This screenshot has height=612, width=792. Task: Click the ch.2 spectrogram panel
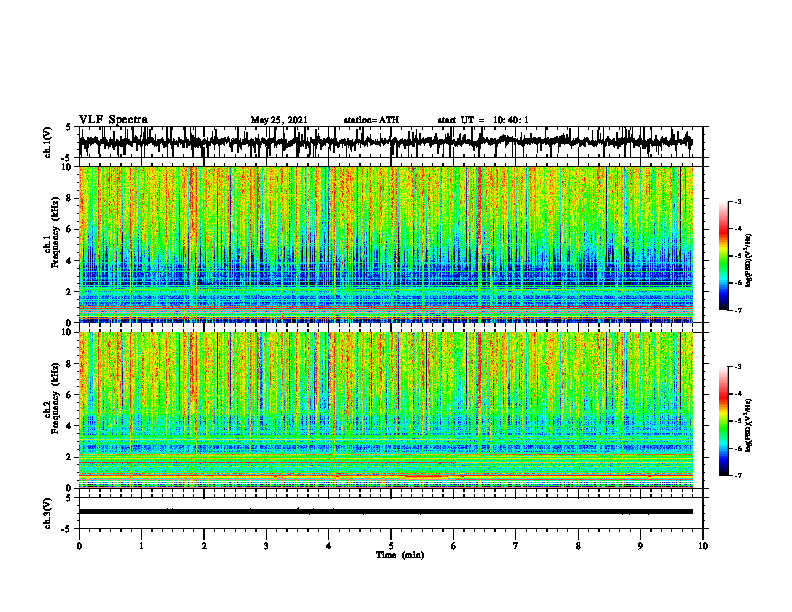386,410
